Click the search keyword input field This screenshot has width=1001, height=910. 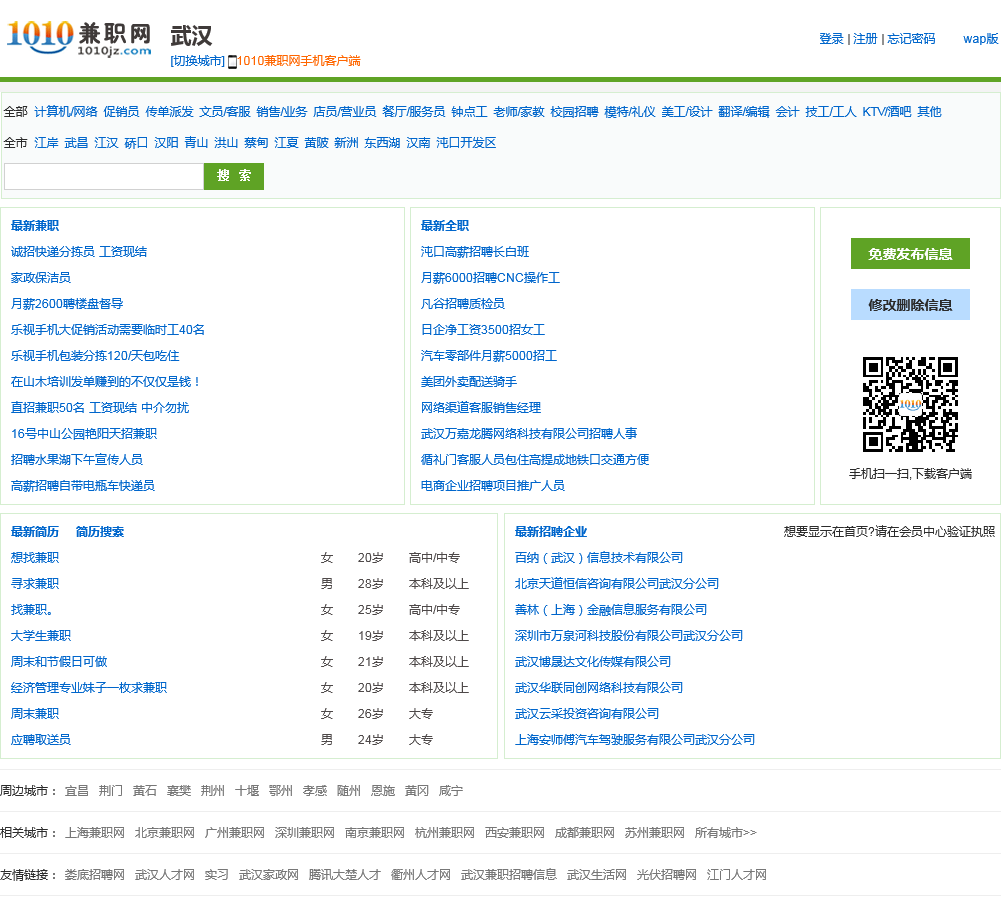point(104,176)
